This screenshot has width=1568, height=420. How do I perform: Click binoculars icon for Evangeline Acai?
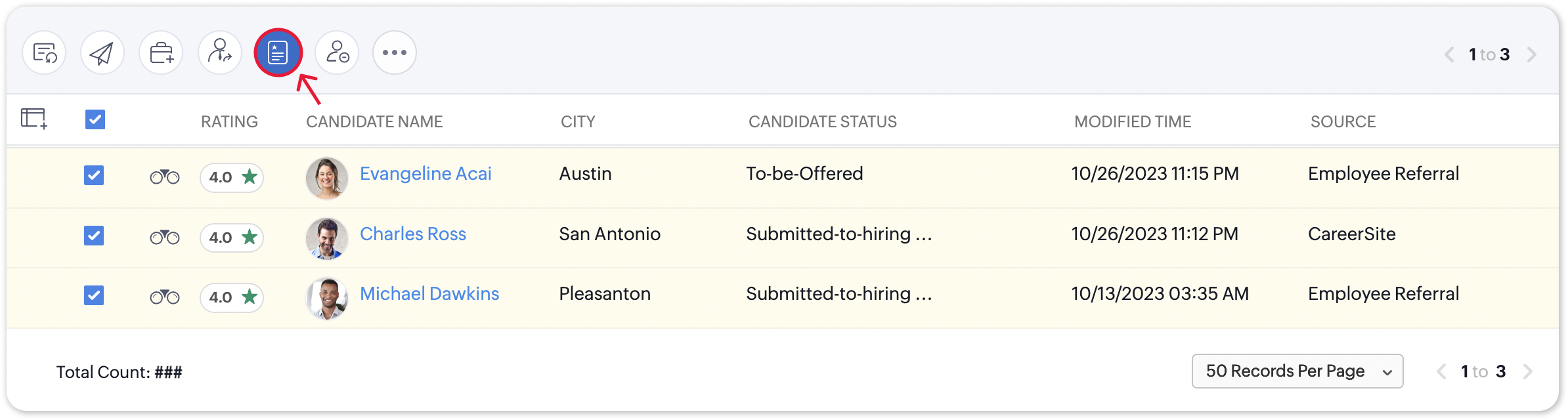coord(164,177)
